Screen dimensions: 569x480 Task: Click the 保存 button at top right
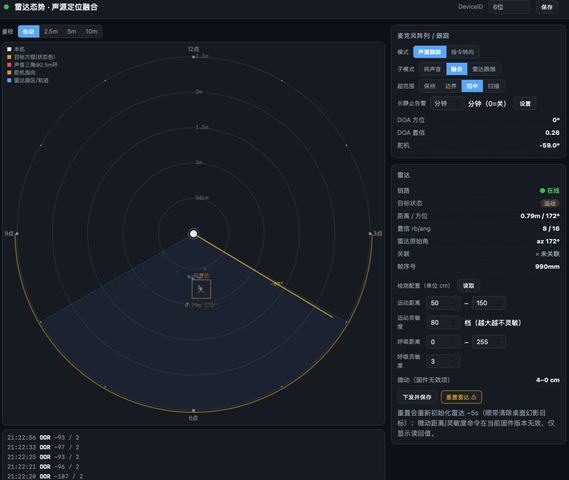pyautogui.click(x=547, y=7)
